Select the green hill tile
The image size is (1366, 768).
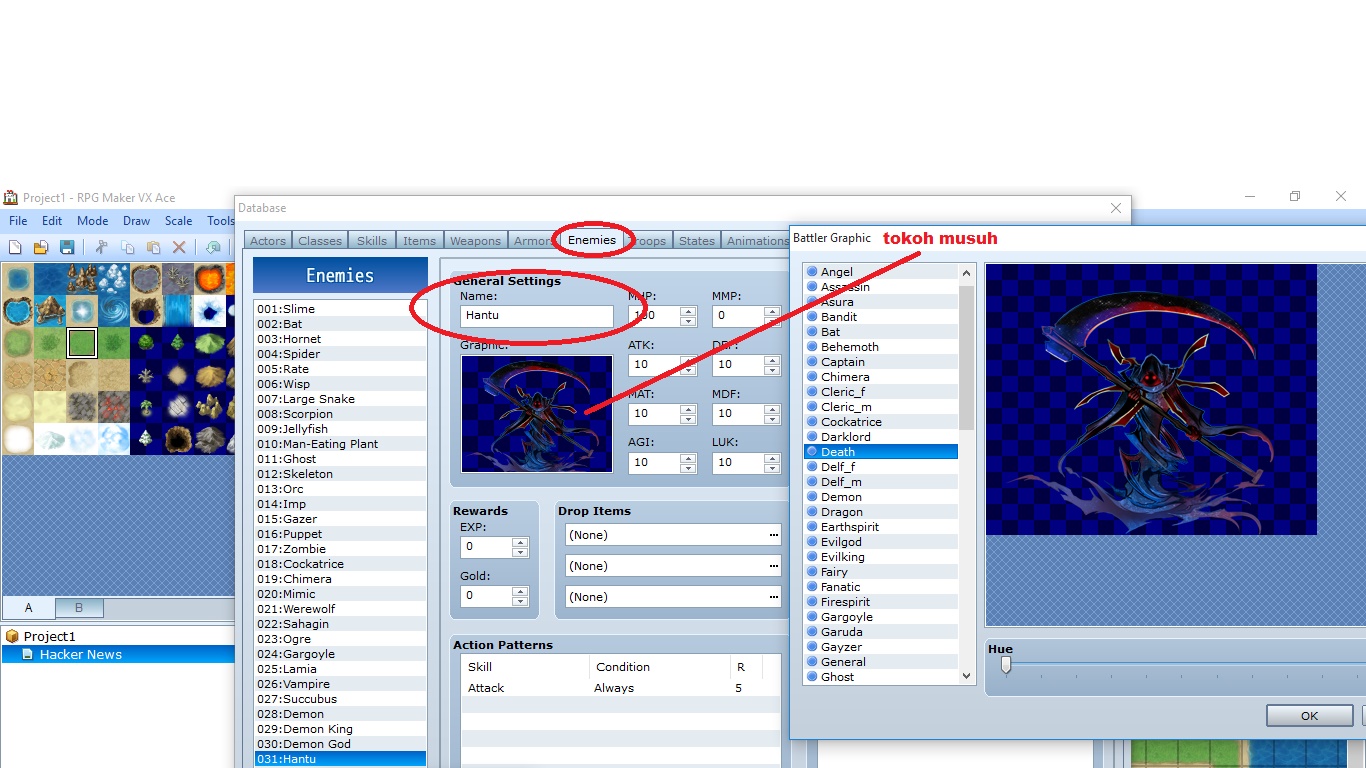point(210,343)
